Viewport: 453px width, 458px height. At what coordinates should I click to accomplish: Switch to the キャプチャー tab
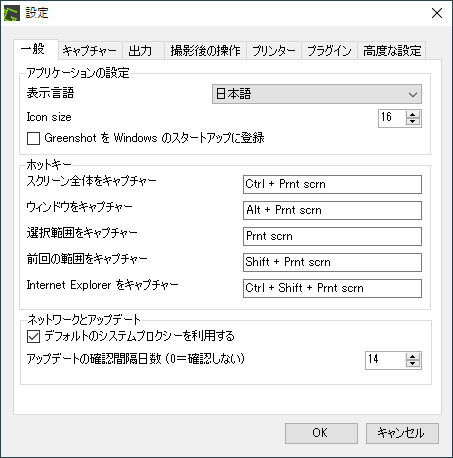tap(90, 51)
